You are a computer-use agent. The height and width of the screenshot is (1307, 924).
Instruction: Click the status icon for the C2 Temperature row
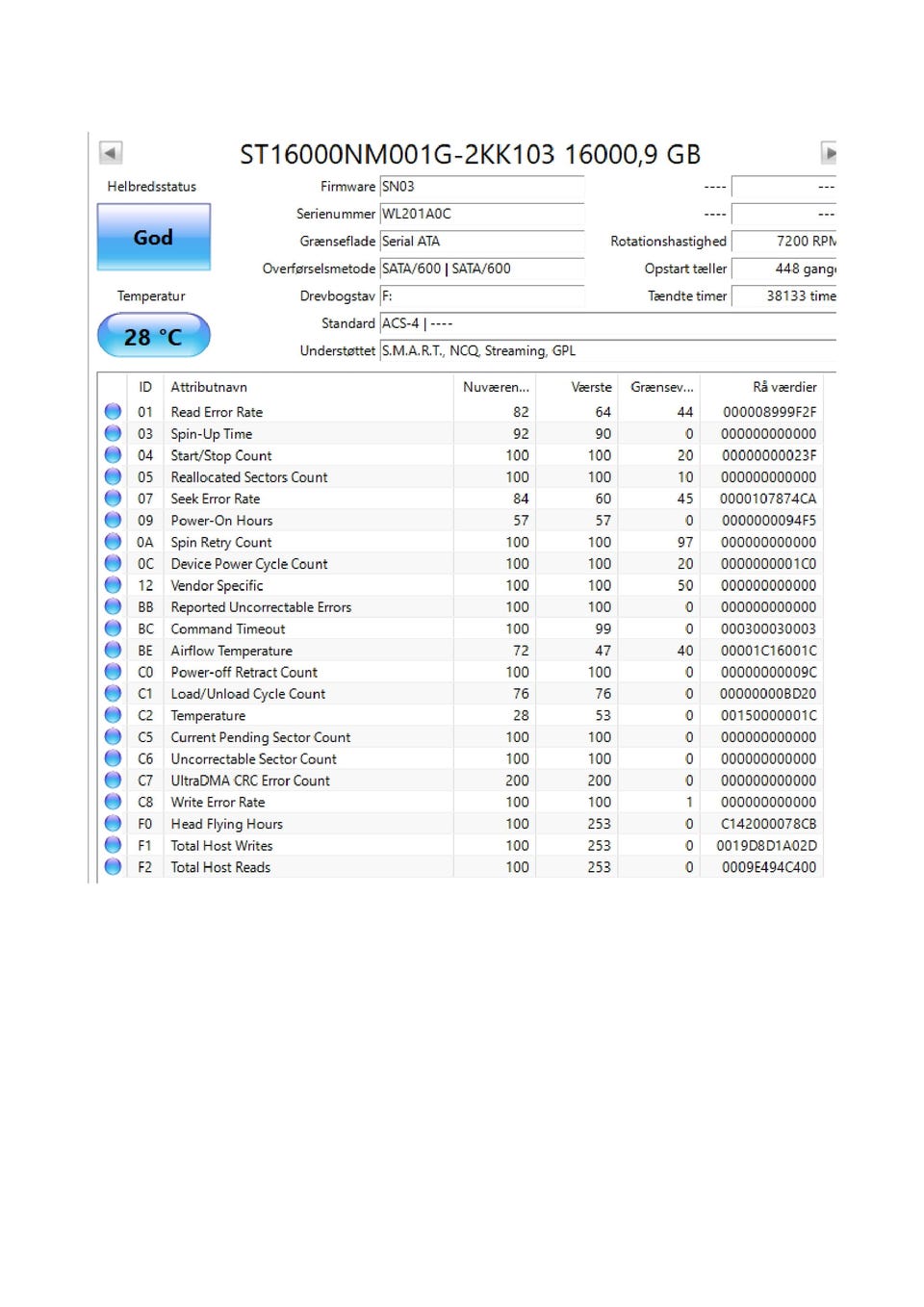click(x=113, y=715)
